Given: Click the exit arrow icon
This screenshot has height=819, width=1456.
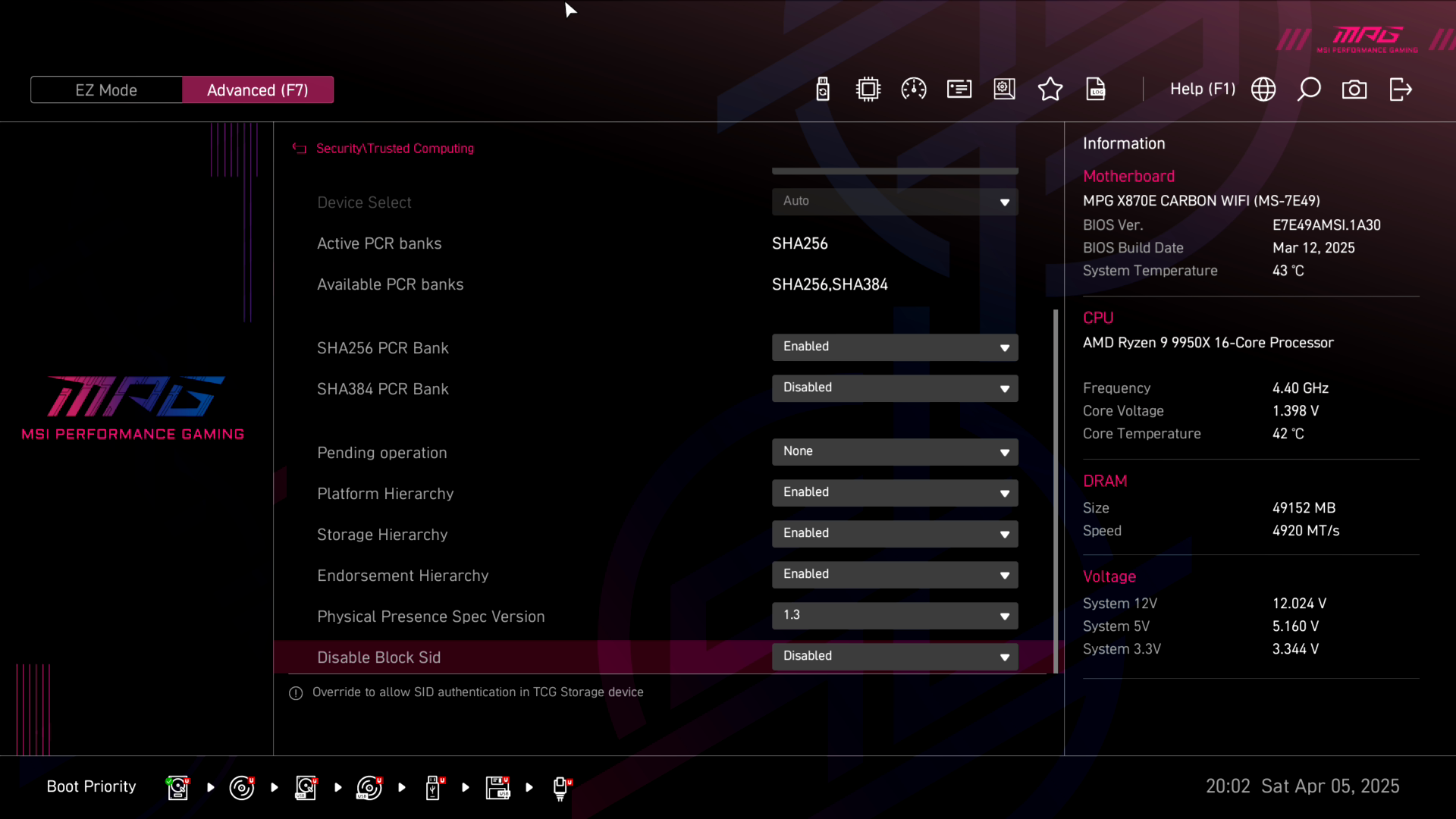Looking at the screenshot, I should click(1400, 89).
